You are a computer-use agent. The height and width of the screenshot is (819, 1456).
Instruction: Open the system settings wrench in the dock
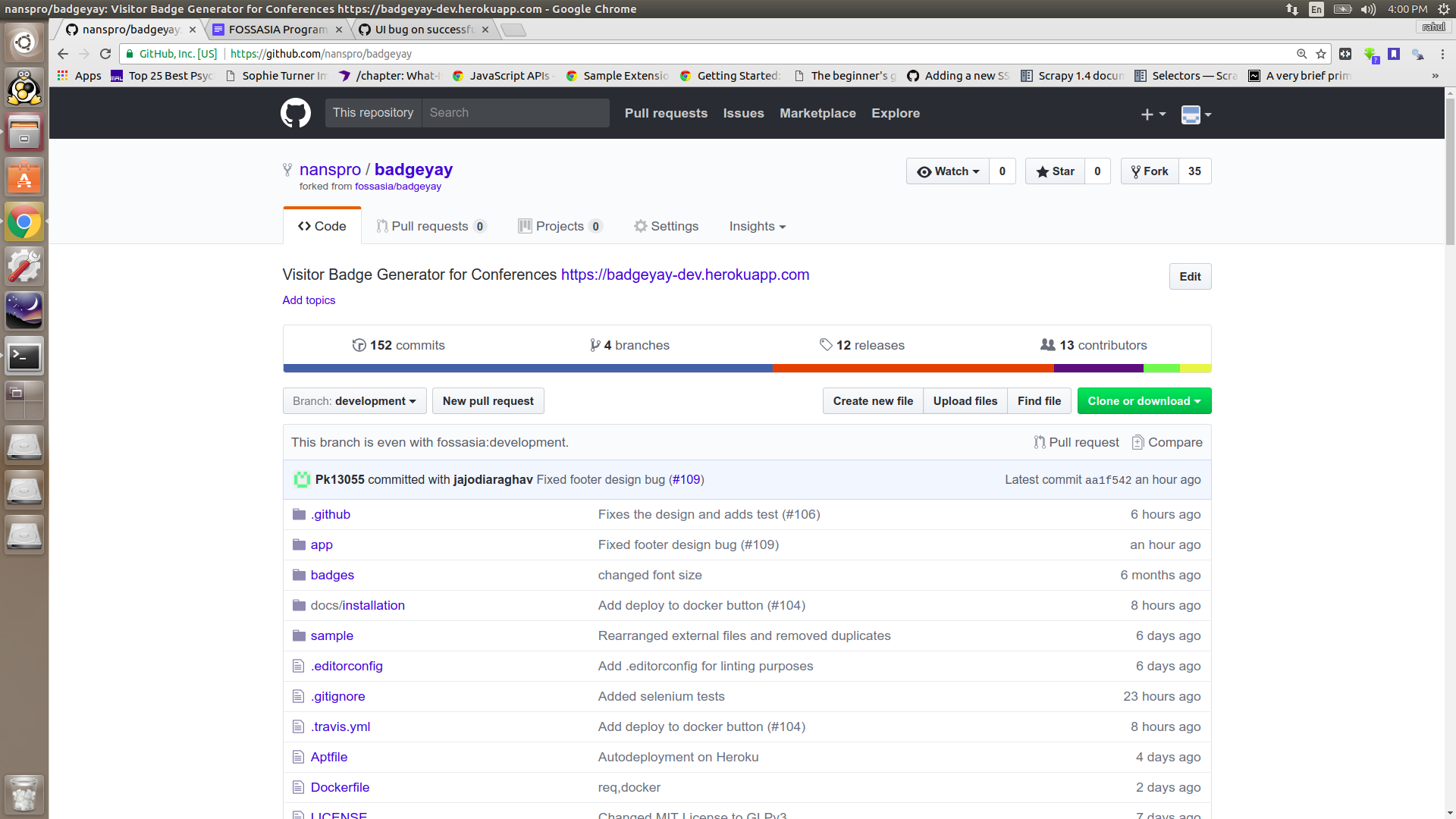tap(24, 266)
